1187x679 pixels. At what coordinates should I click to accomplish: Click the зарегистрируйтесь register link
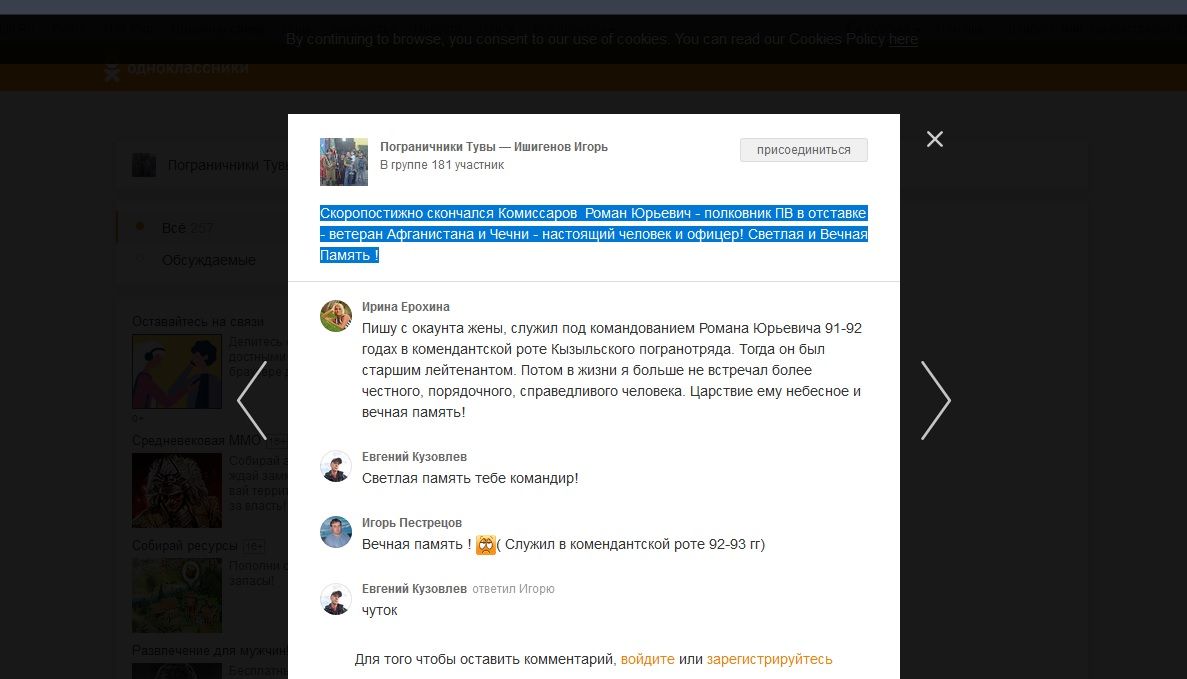(769, 659)
